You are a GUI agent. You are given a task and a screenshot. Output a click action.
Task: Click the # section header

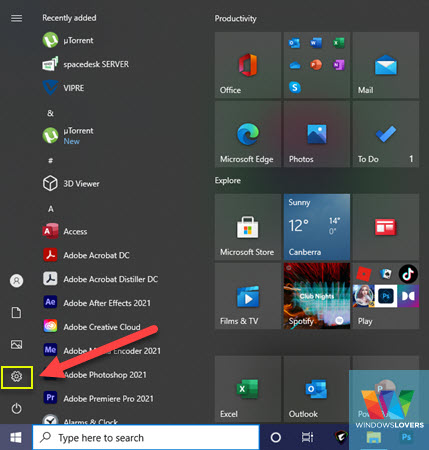(51, 161)
